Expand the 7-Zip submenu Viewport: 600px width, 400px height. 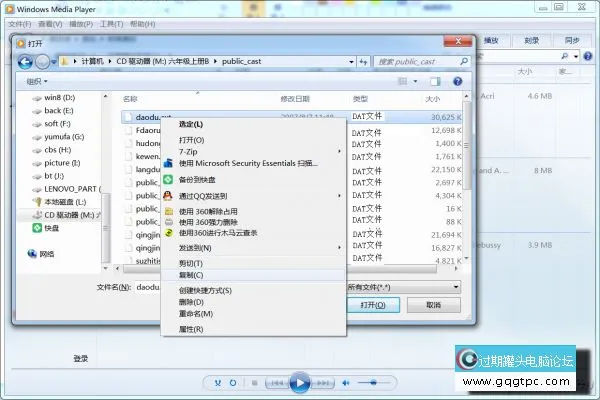339,152
